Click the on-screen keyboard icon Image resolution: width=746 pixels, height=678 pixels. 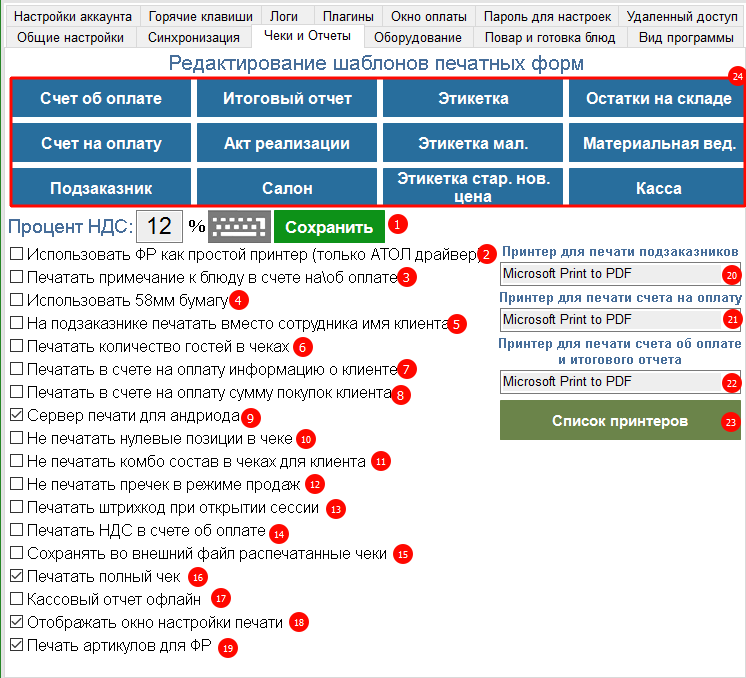pyautogui.click(x=239, y=226)
